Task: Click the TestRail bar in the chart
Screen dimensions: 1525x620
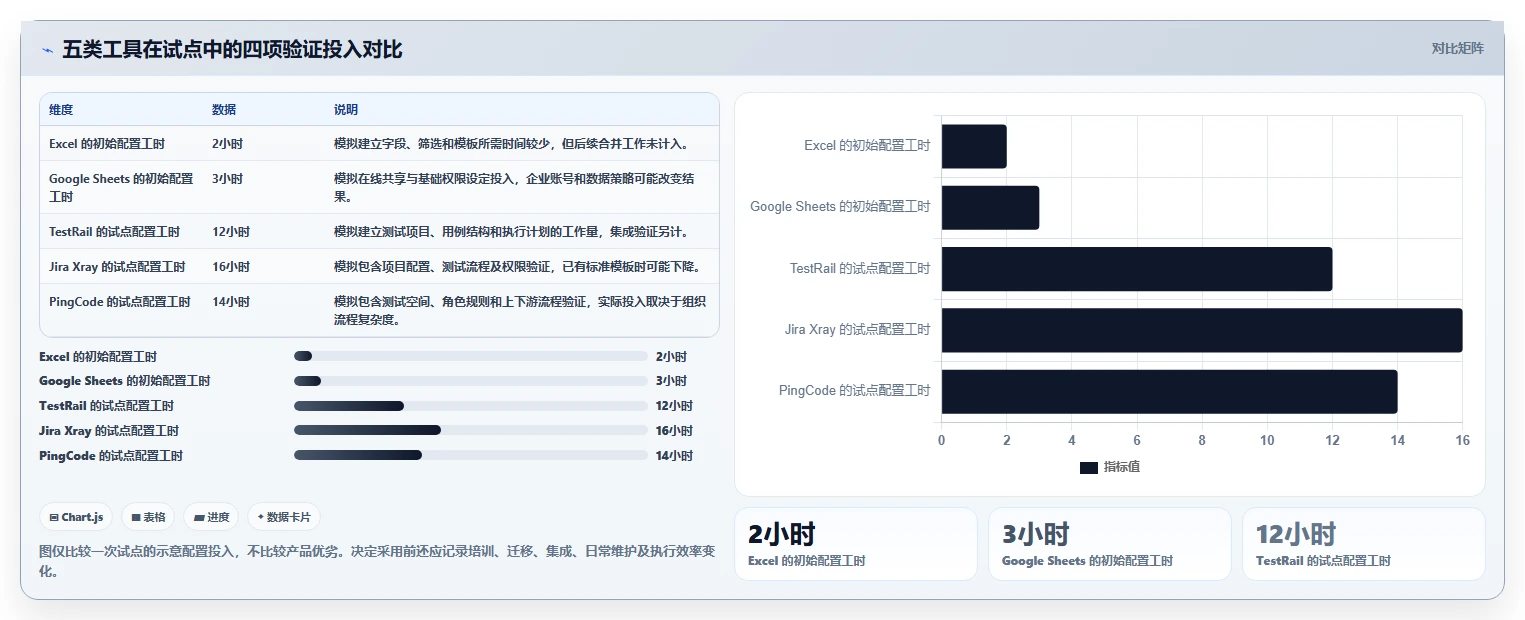Action: 1137,269
